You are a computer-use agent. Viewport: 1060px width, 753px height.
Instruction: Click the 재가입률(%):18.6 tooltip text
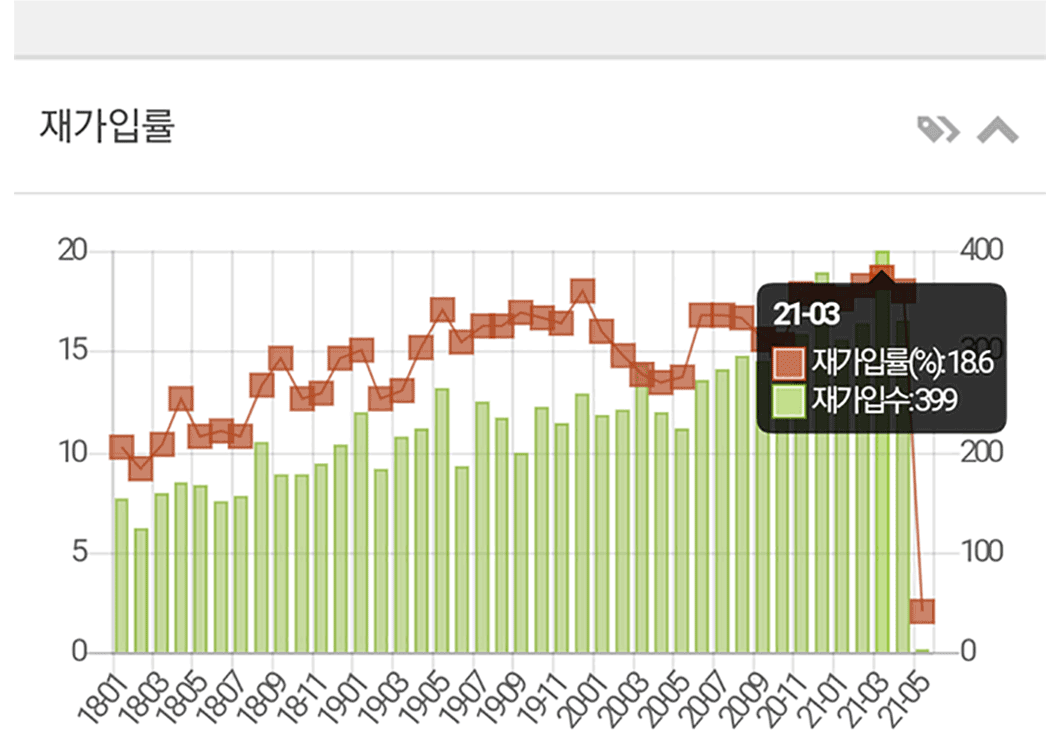(902, 363)
